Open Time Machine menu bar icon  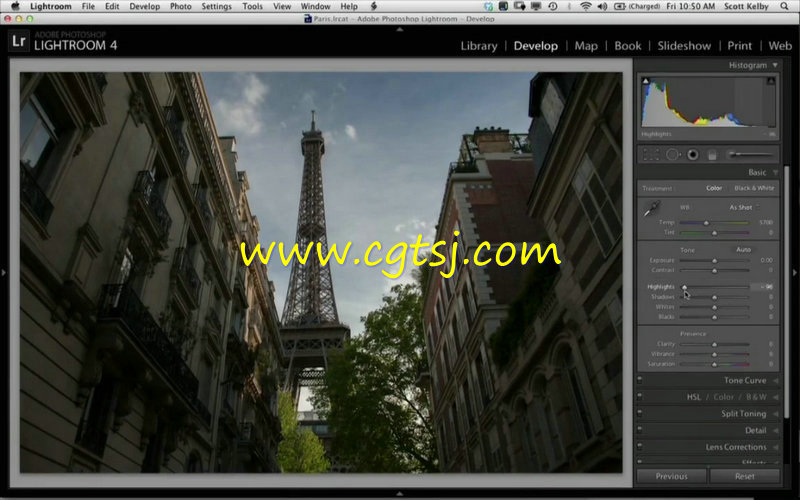(x=553, y=6)
